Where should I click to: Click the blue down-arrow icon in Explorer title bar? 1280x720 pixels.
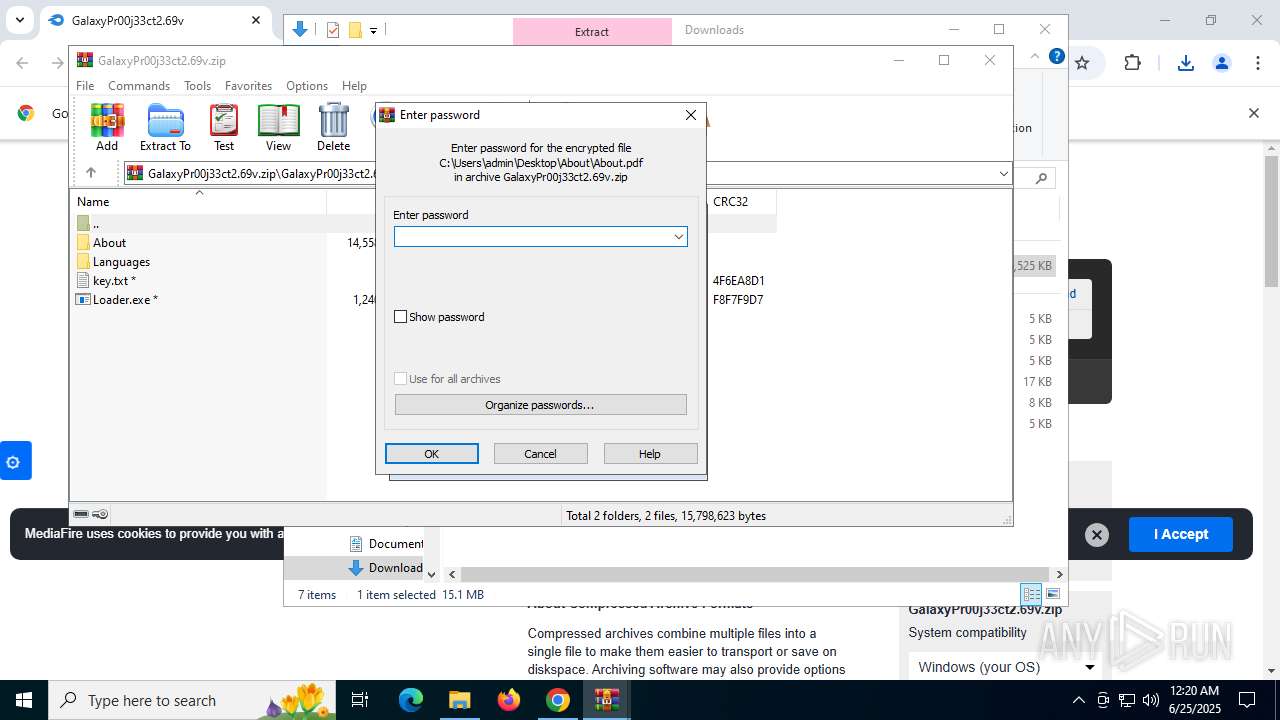pyautogui.click(x=299, y=30)
